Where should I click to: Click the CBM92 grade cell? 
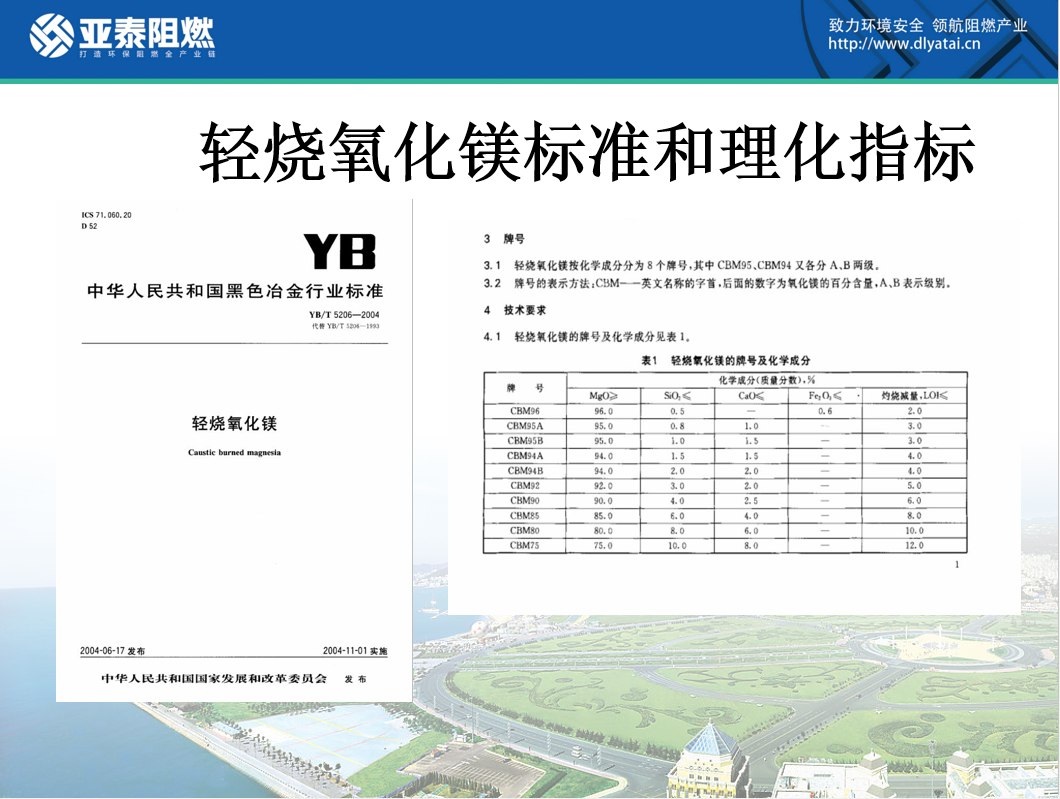click(x=525, y=485)
